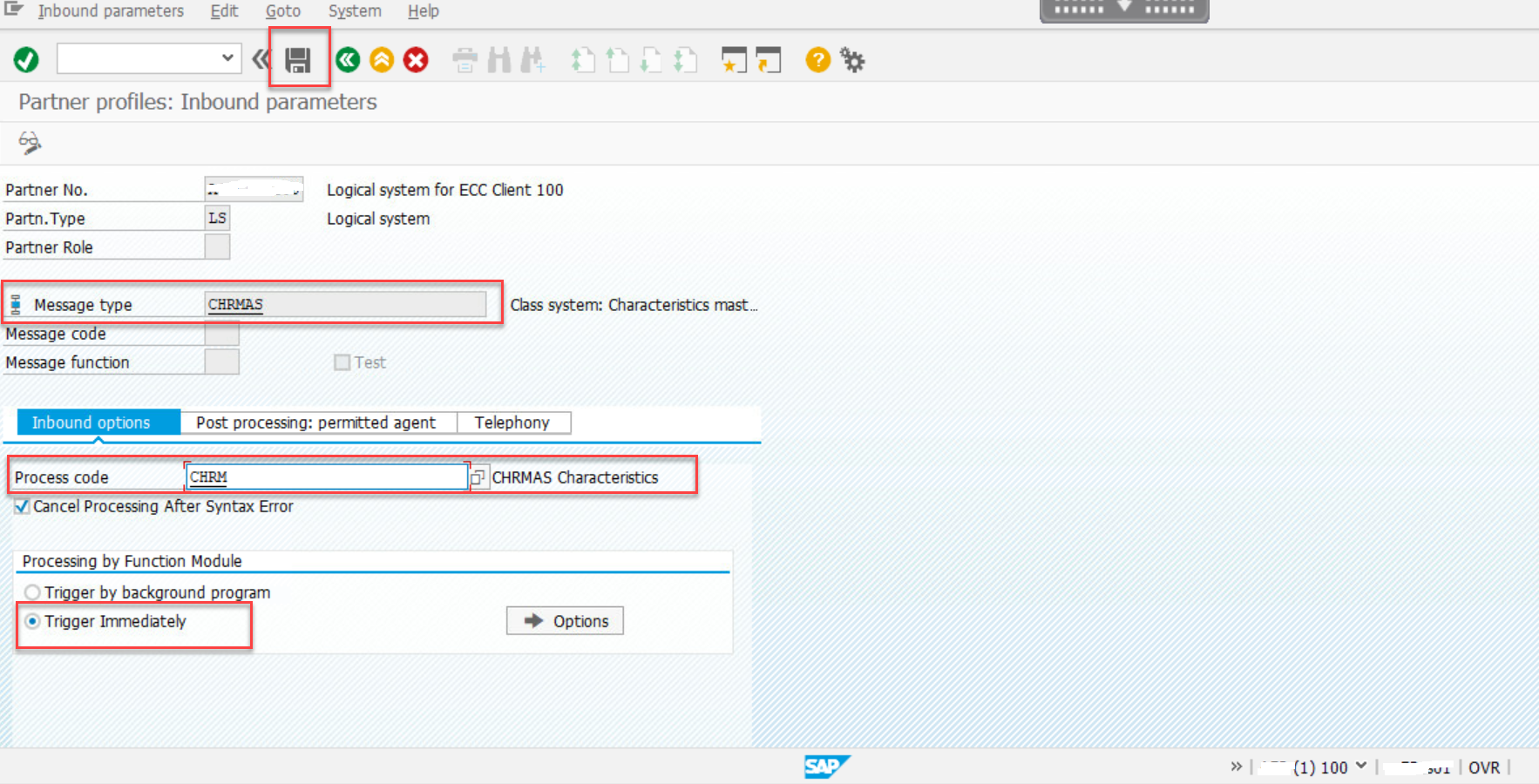Click 'Logical system for ECC Client 100' text
This screenshot has width=1539, height=784.
coord(445,190)
